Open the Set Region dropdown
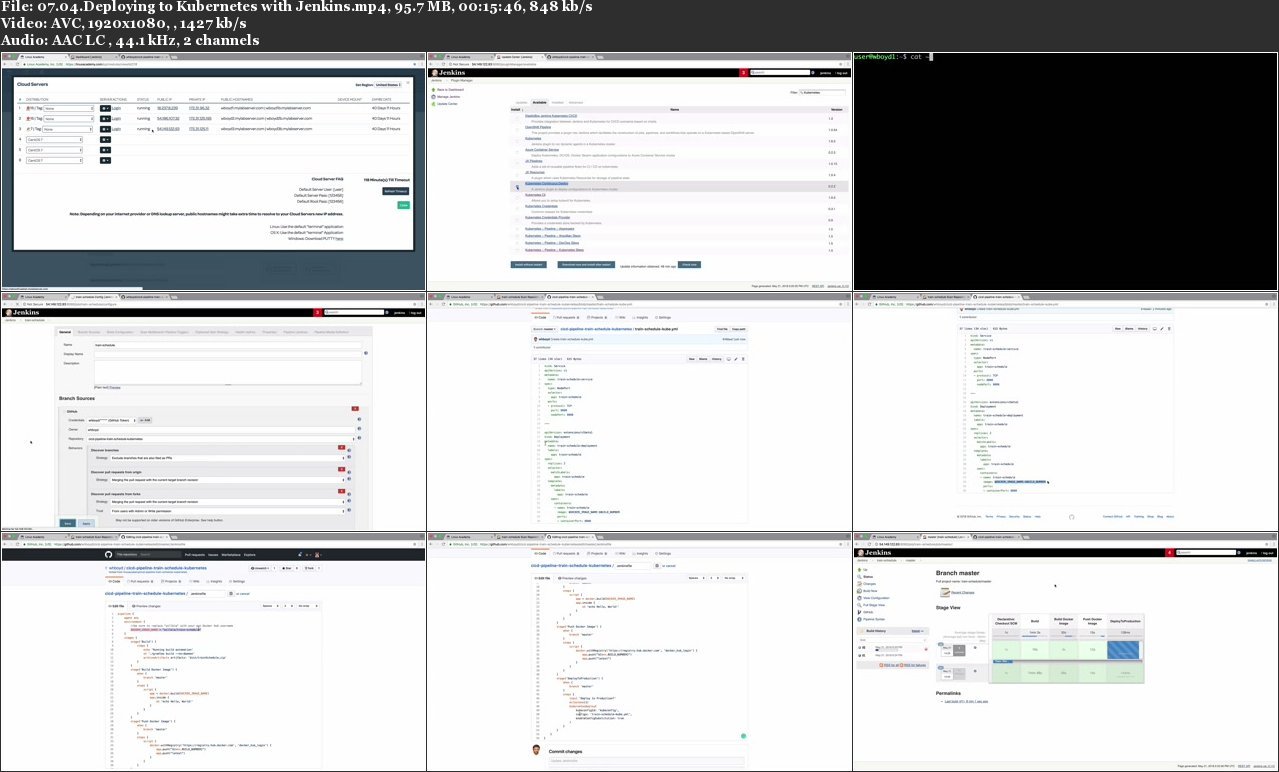Screen dimensions: 1279x772 (388, 85)
